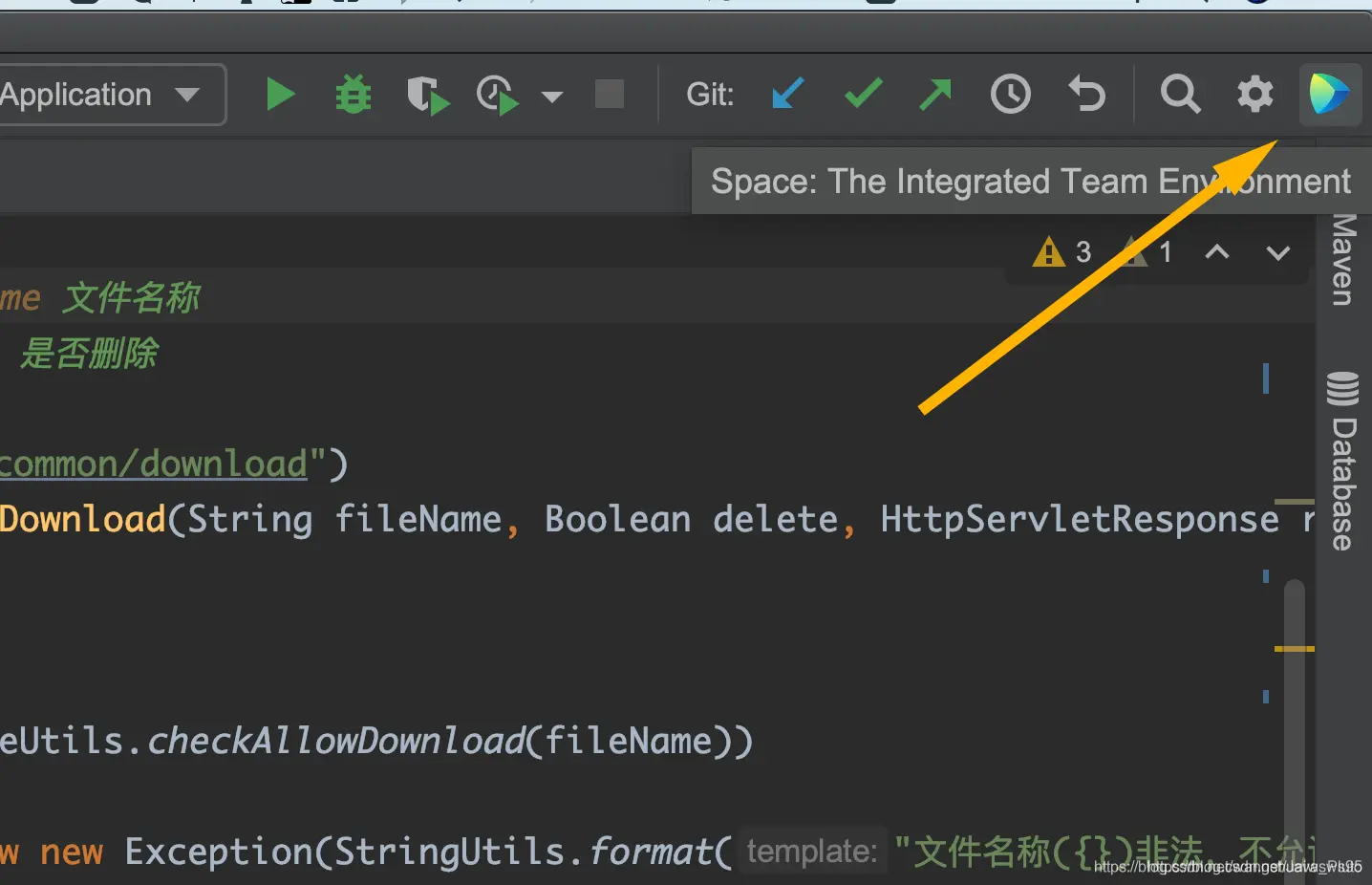Go to previous highlighted error arrow
Image resolution: width=1372 pixels, height=885 pixels.
(x=1217, y=252)
